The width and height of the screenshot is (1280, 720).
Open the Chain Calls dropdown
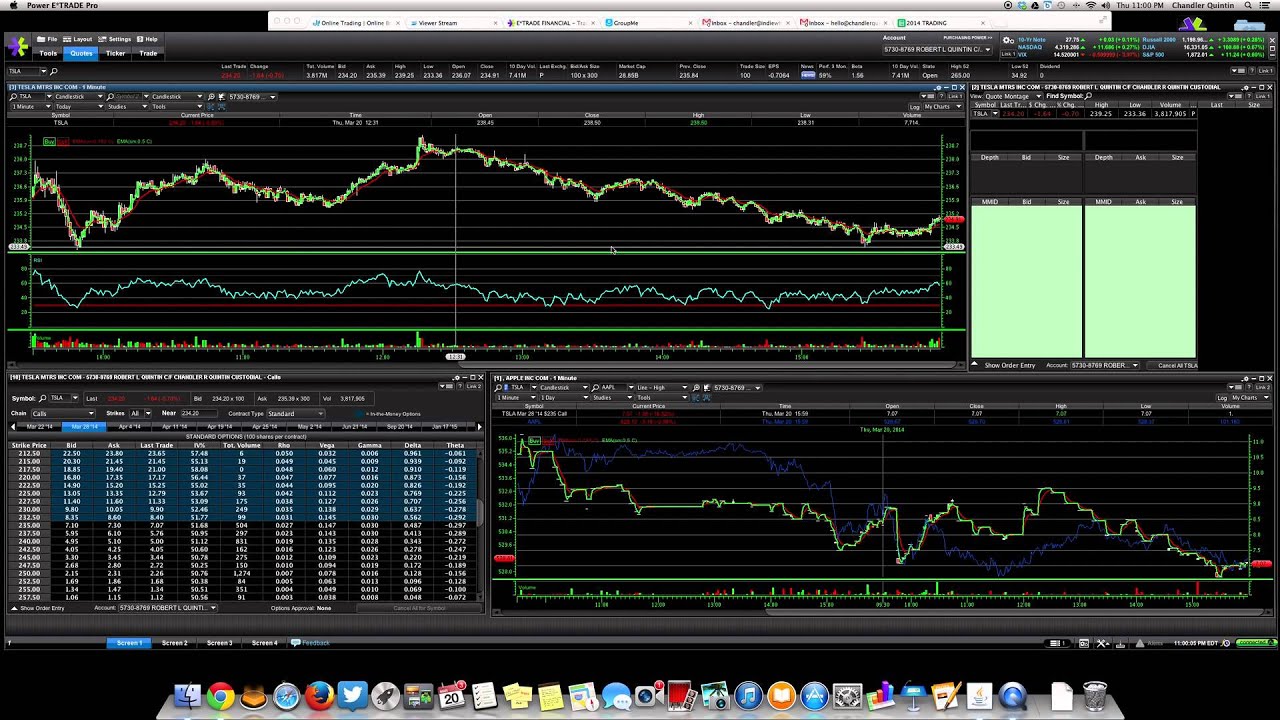click(x=63, y=414)
